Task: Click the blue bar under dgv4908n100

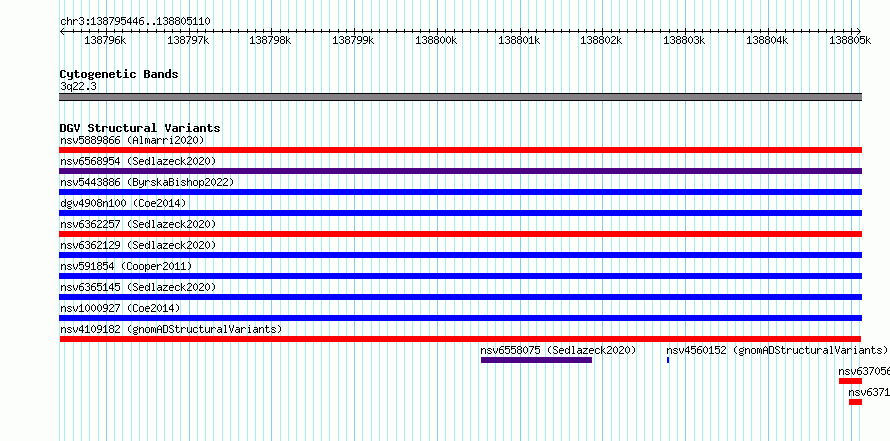Action: tap(461, 213)
